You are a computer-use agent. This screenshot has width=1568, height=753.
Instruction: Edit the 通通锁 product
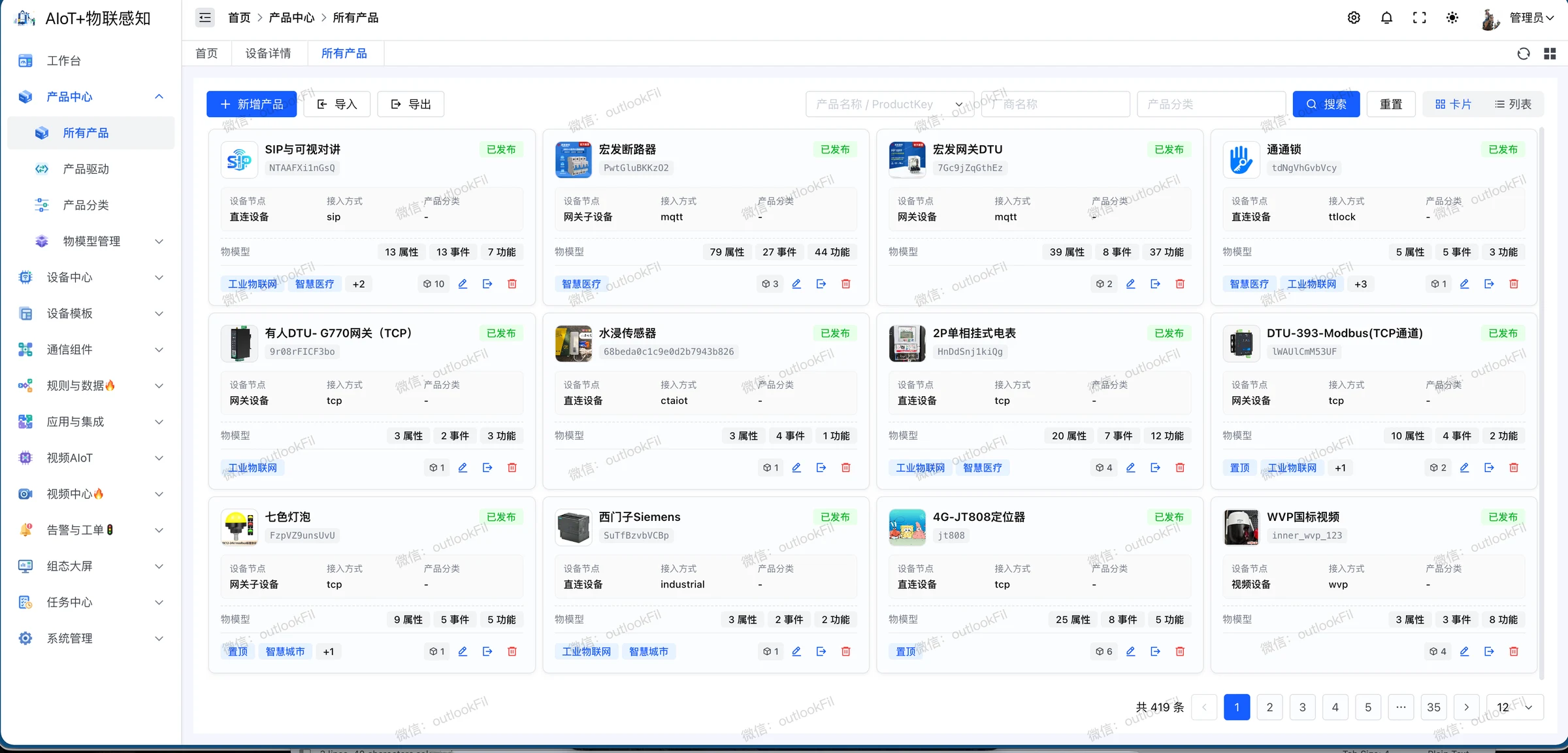coord(1464,284)
